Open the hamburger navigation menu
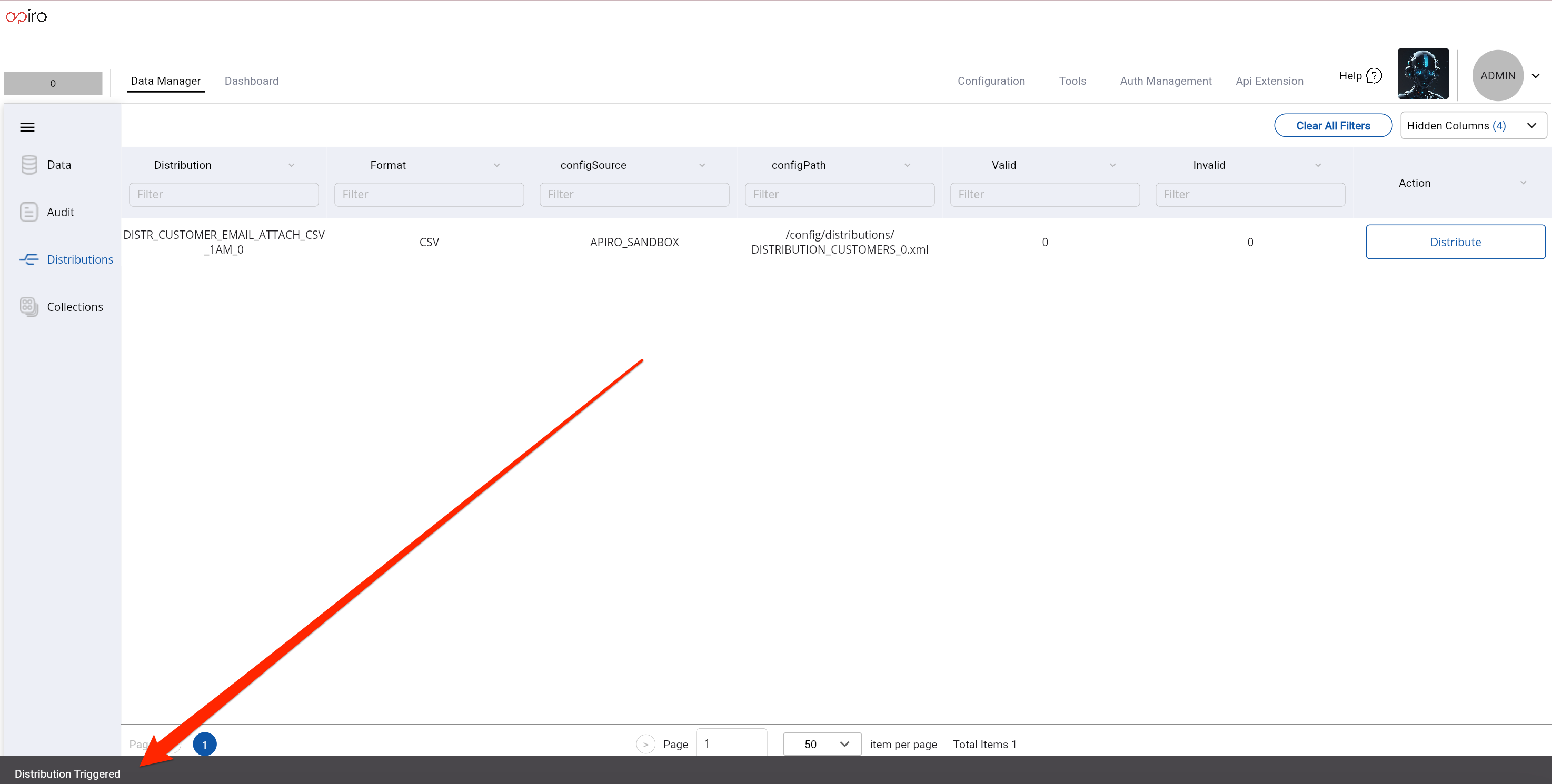This screenshot has height=784, width=1552. (28, 127)
